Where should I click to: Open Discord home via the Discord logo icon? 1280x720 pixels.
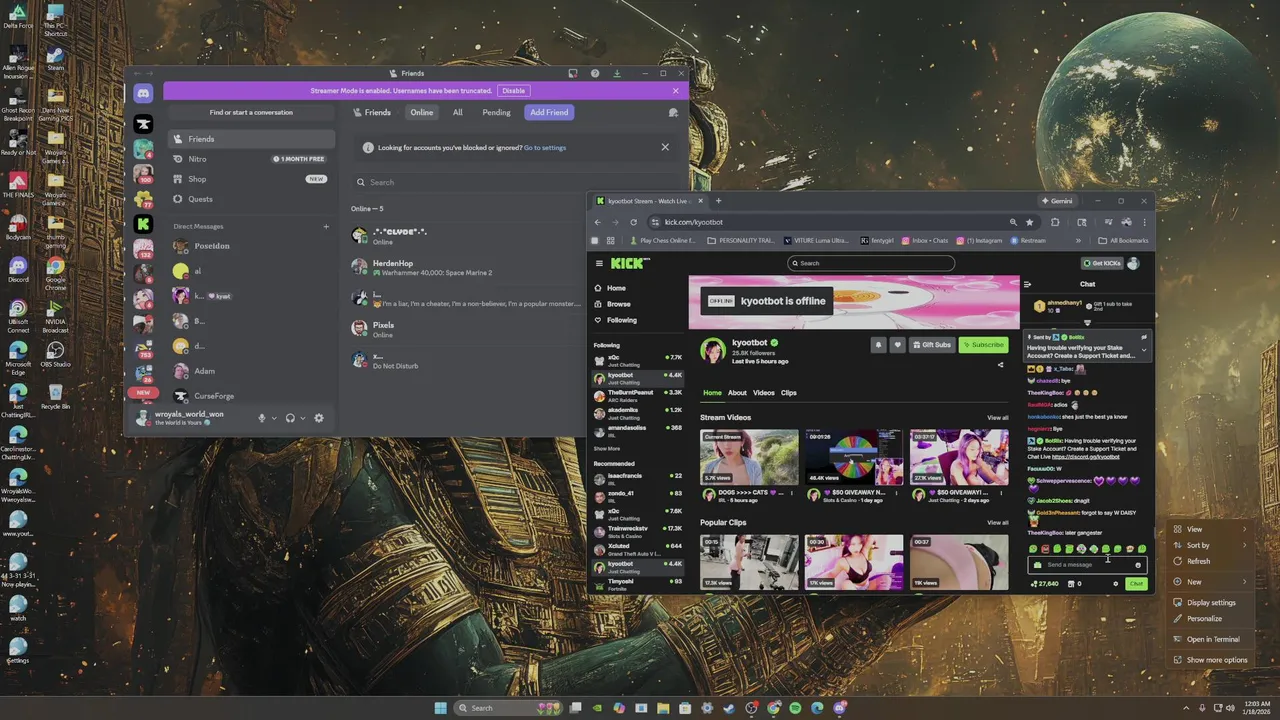[143, 93]
